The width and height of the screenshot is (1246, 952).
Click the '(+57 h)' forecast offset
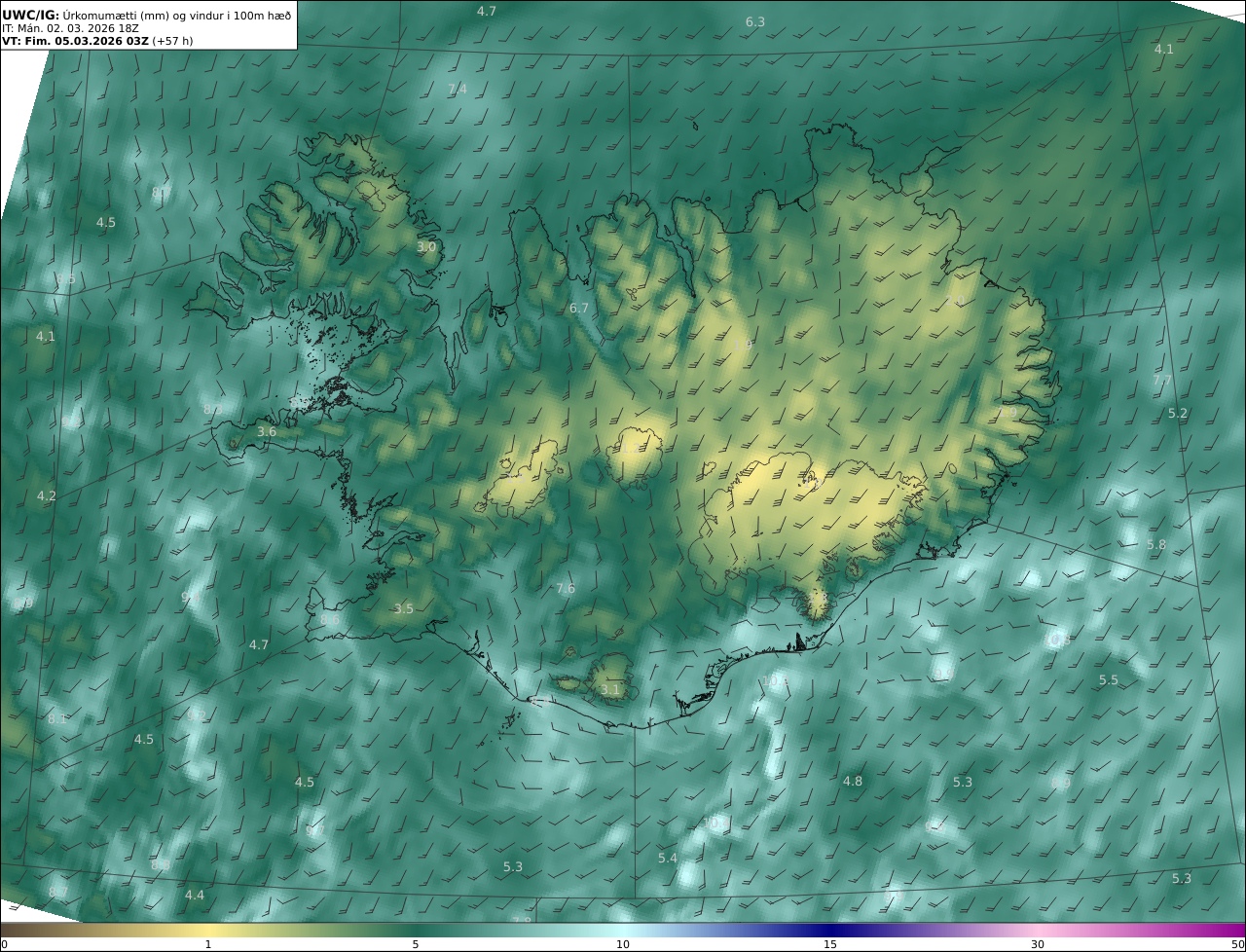click(x=172, y=41)
